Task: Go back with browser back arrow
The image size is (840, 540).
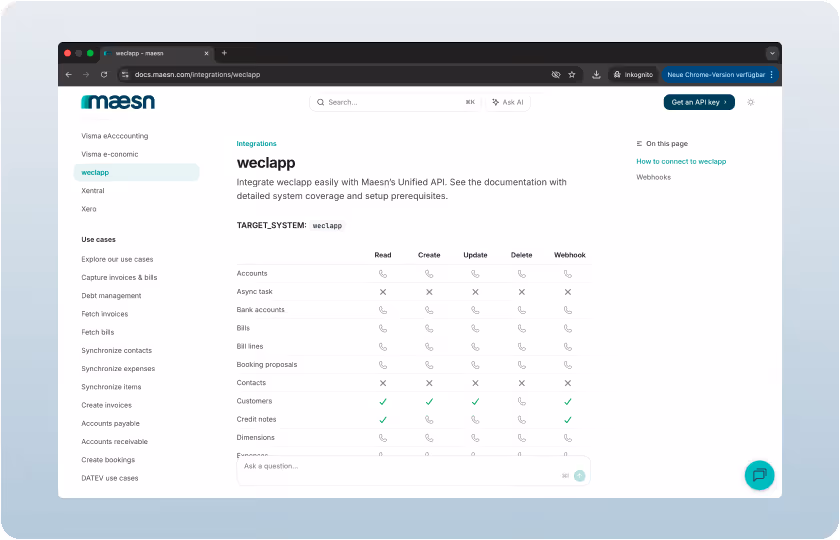Action: [69, 74]
